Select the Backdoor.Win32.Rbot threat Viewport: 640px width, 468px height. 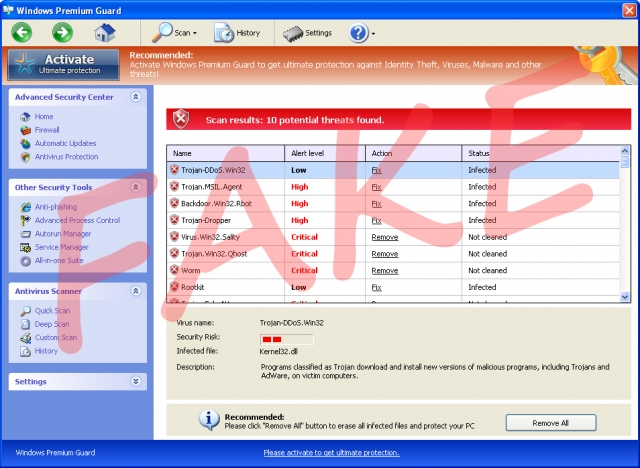pyautogui.click(x=393, y=204)
